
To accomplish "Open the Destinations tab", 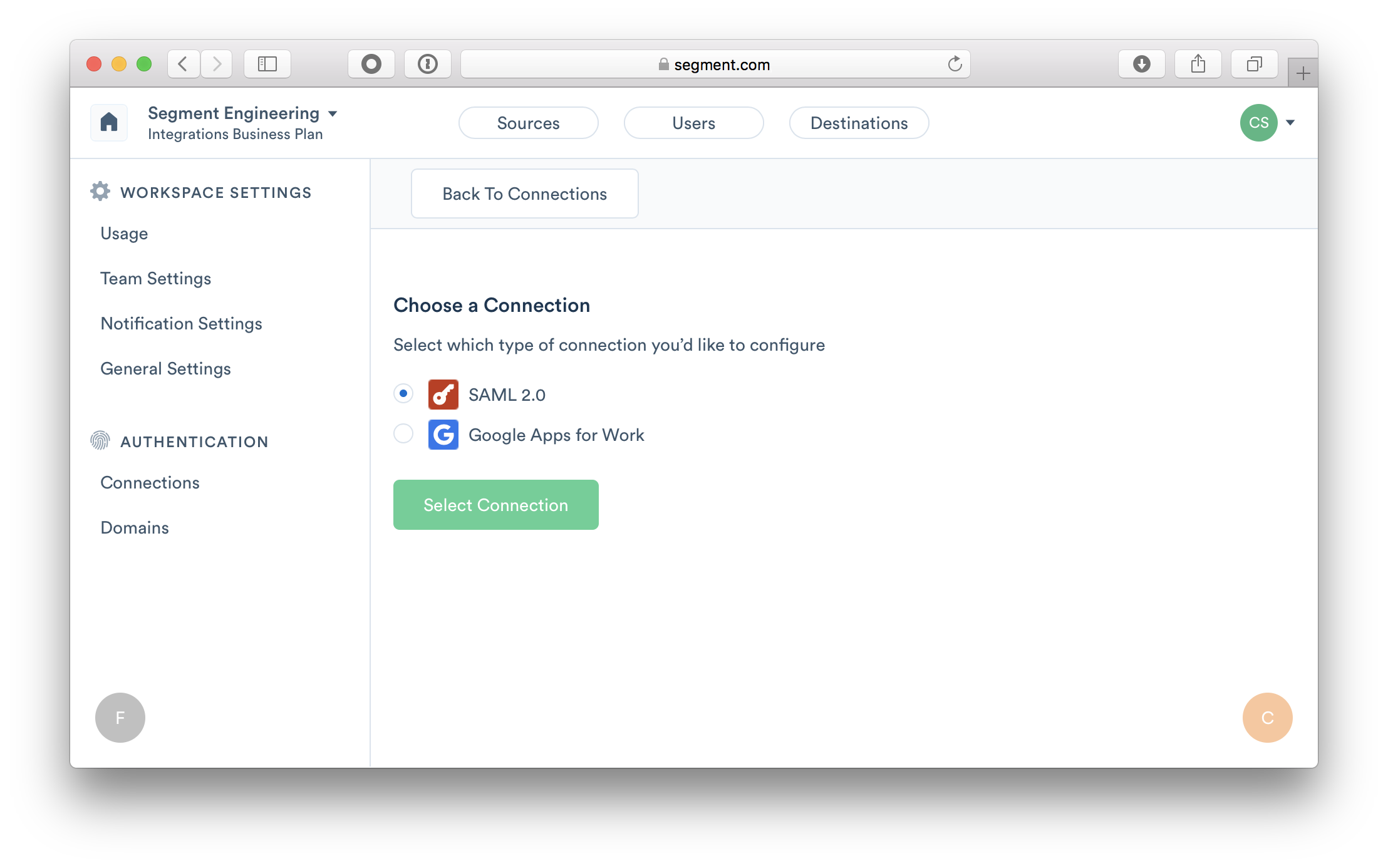I will click(x=859, y=123).
